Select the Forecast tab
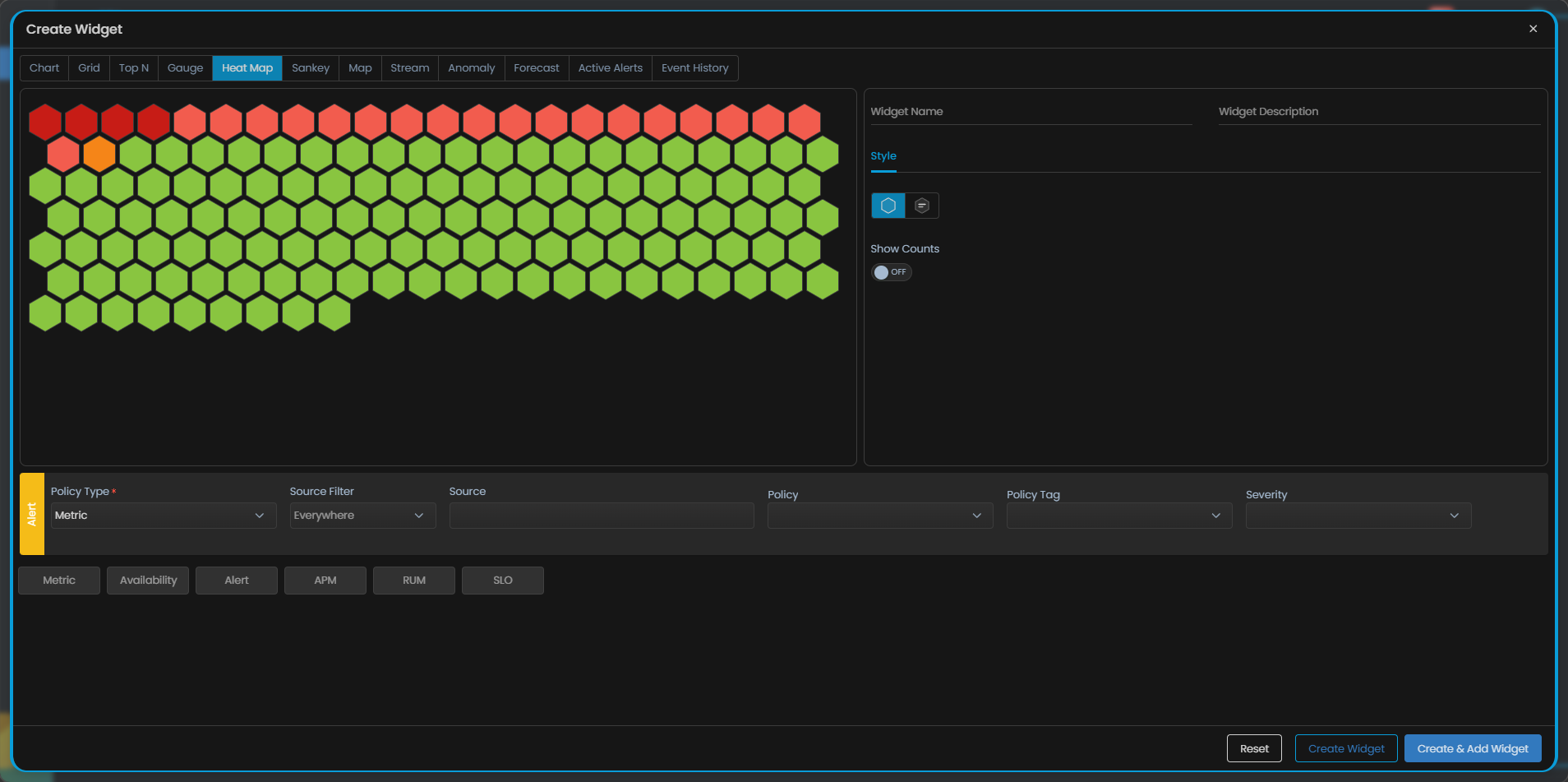This screenshot has width=1568, height=782. click(537, 68)
